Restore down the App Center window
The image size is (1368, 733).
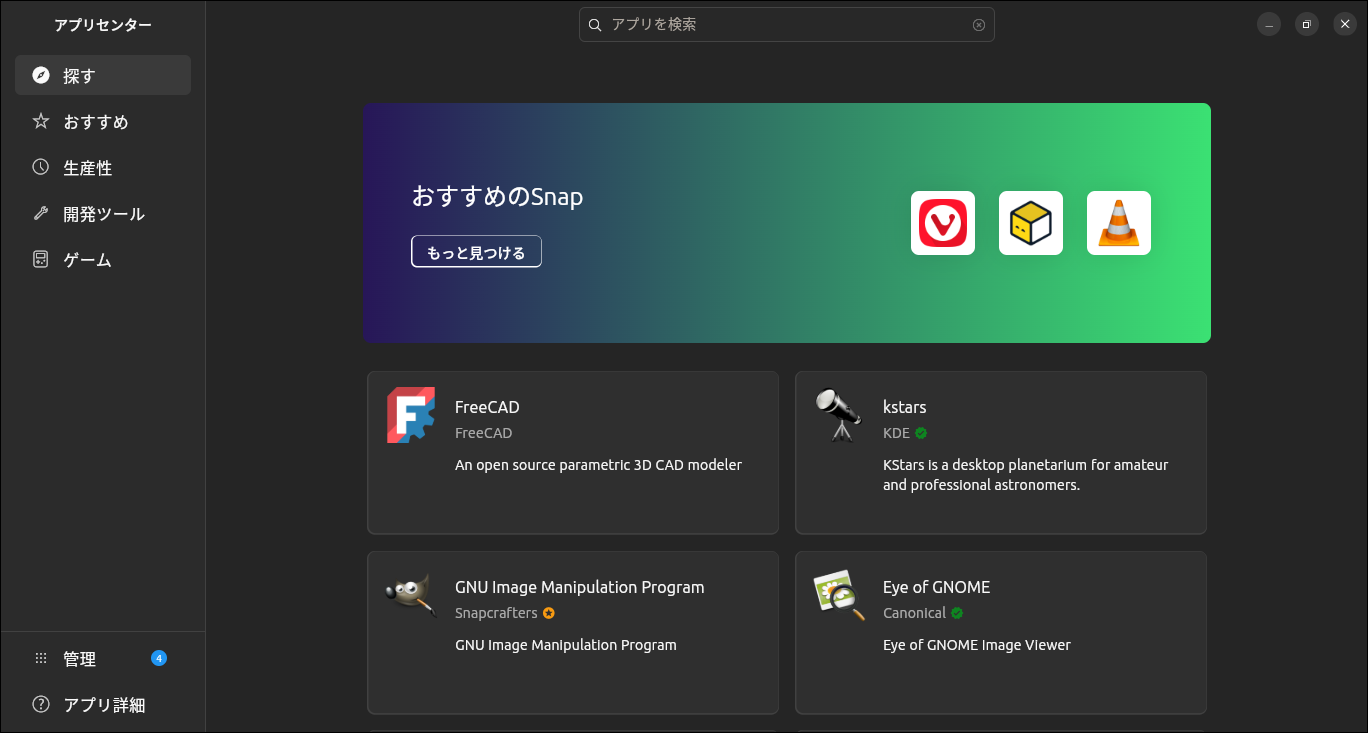pos(1307,25)
